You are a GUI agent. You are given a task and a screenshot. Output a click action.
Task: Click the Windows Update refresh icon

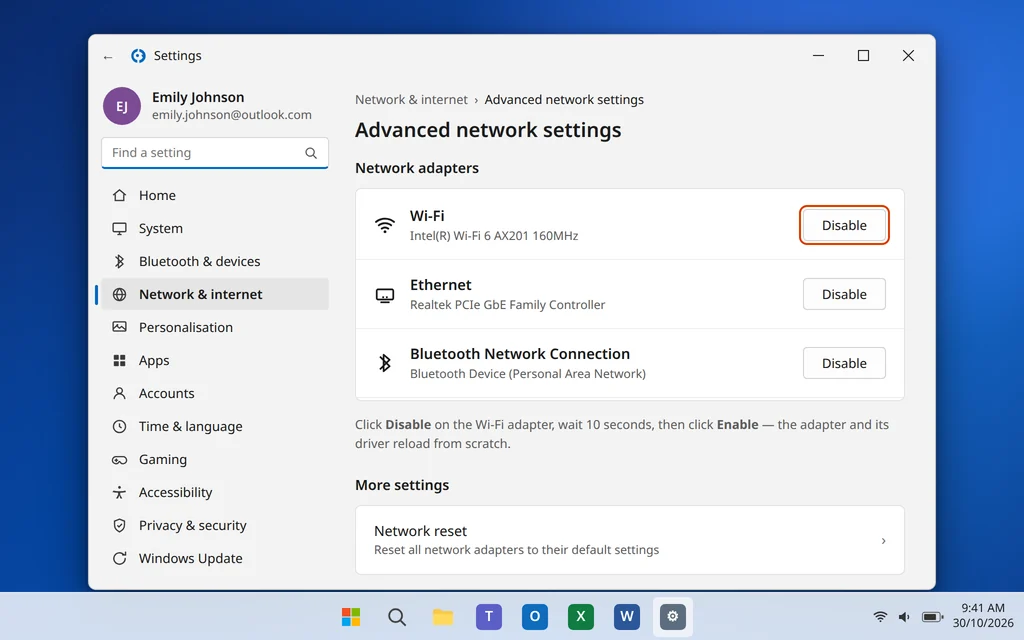click(119, 558)
